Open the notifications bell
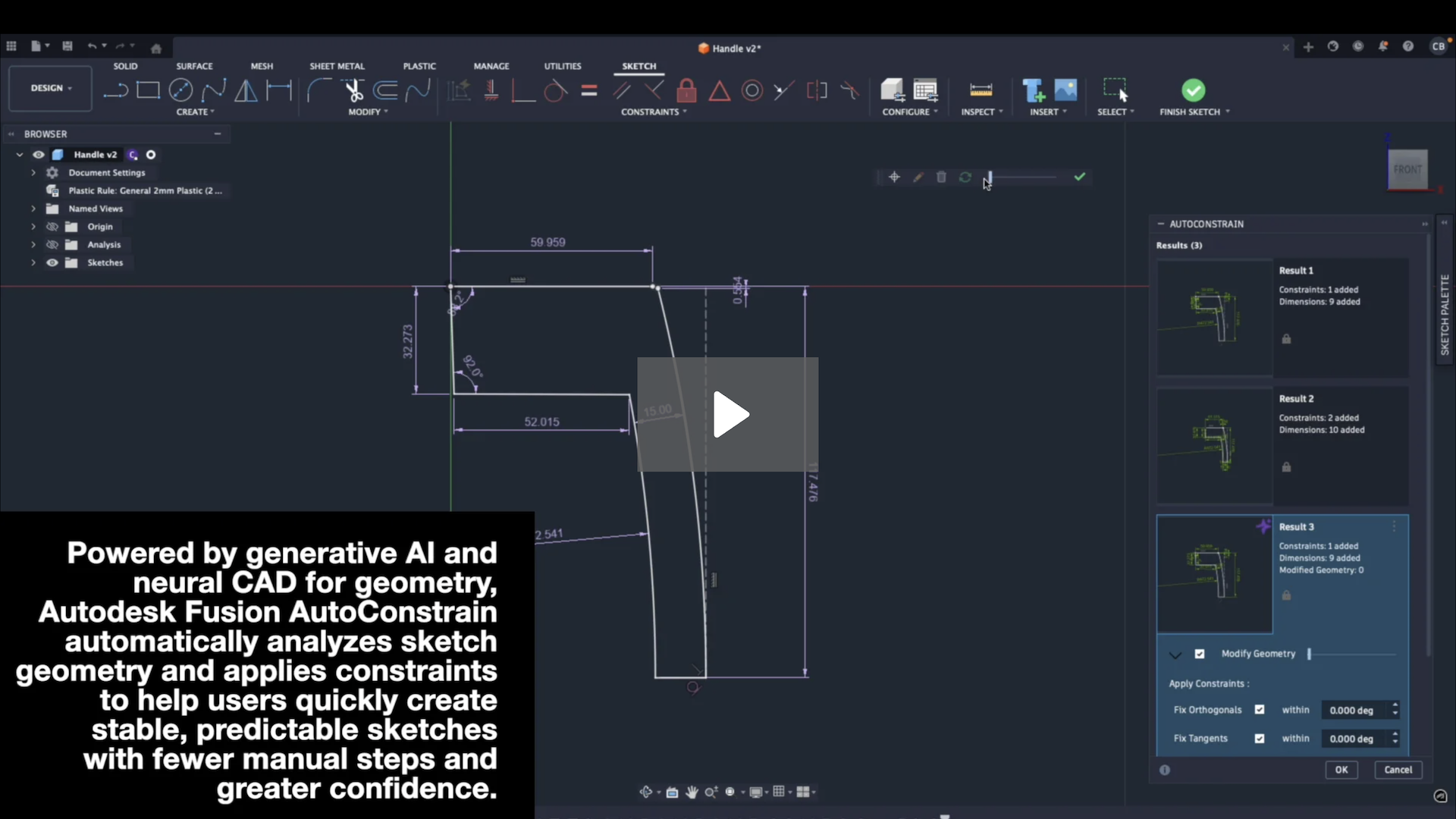This screenshot has height=819, width=1456. point(1382,46)
